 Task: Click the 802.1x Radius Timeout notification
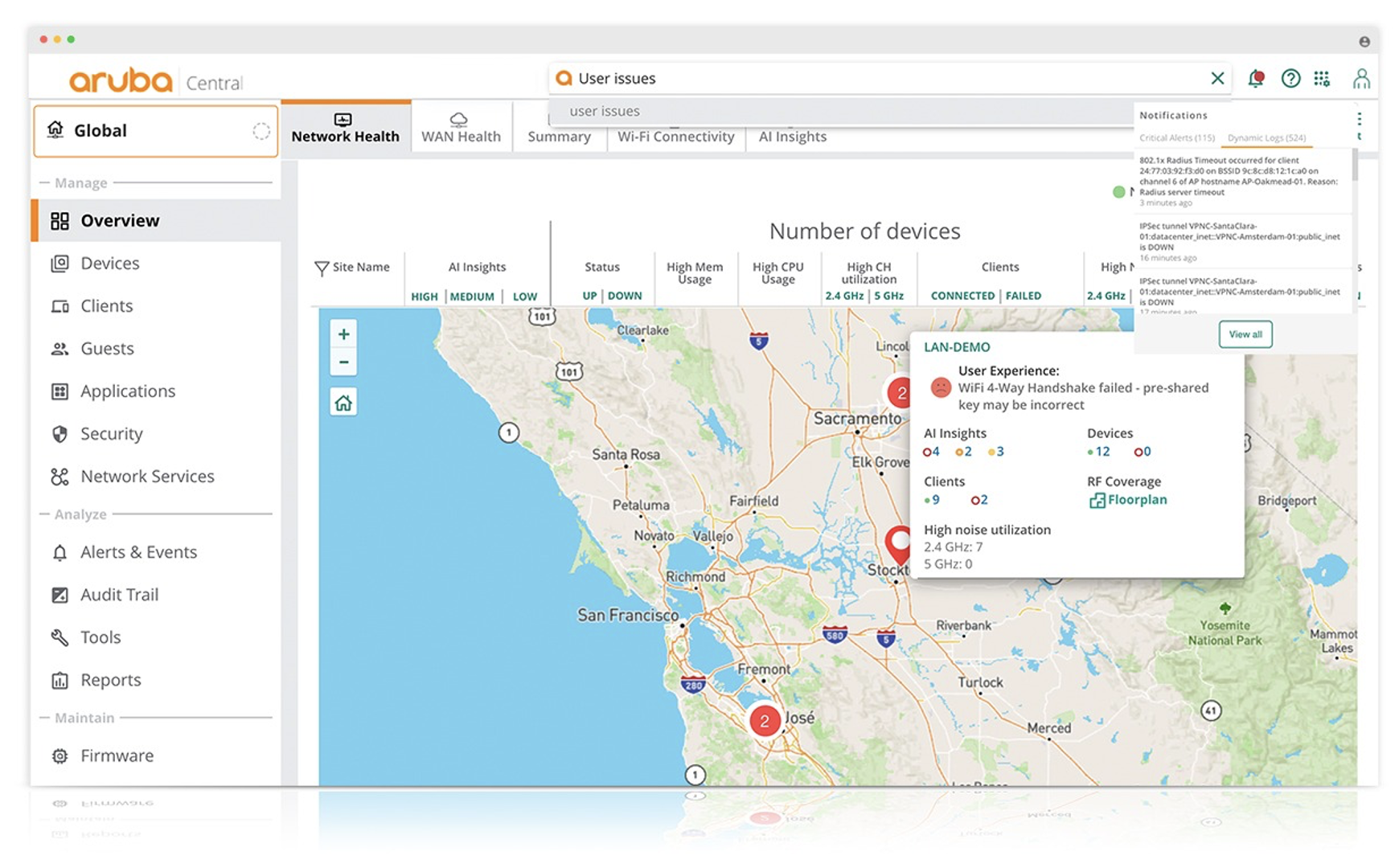[1241, 181]
